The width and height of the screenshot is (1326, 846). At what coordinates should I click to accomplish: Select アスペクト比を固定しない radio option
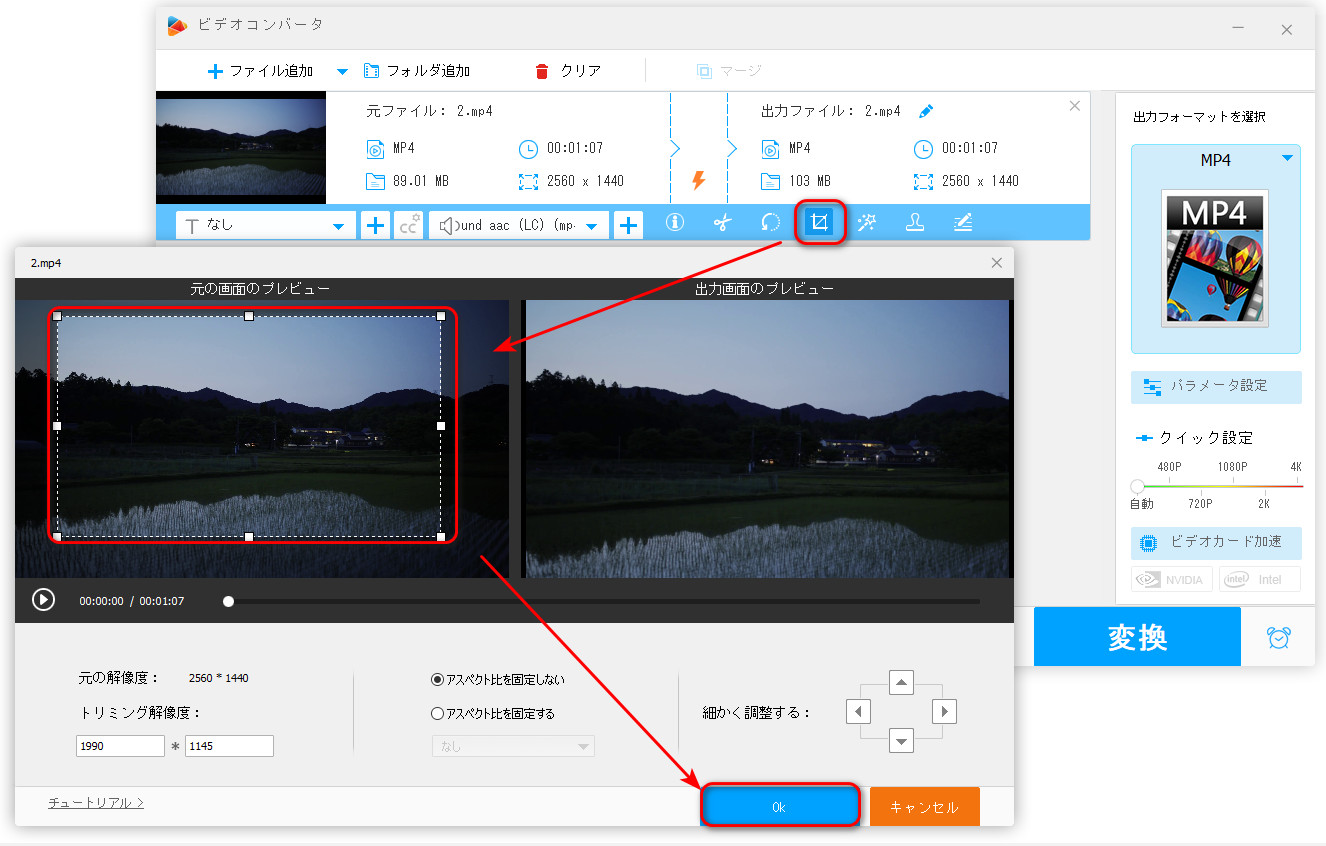(437, 679)
